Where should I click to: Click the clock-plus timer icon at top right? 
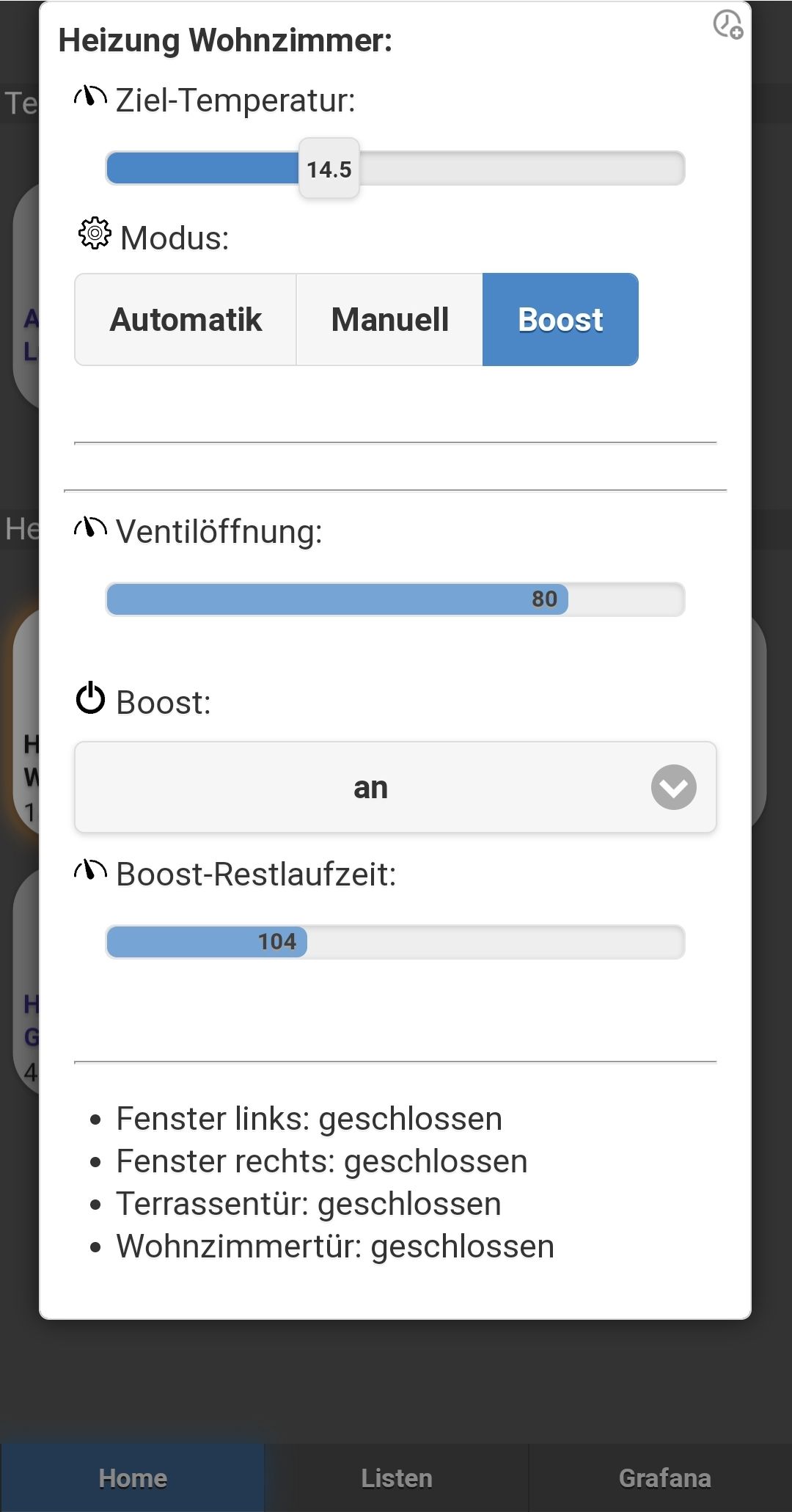[727, 24]
